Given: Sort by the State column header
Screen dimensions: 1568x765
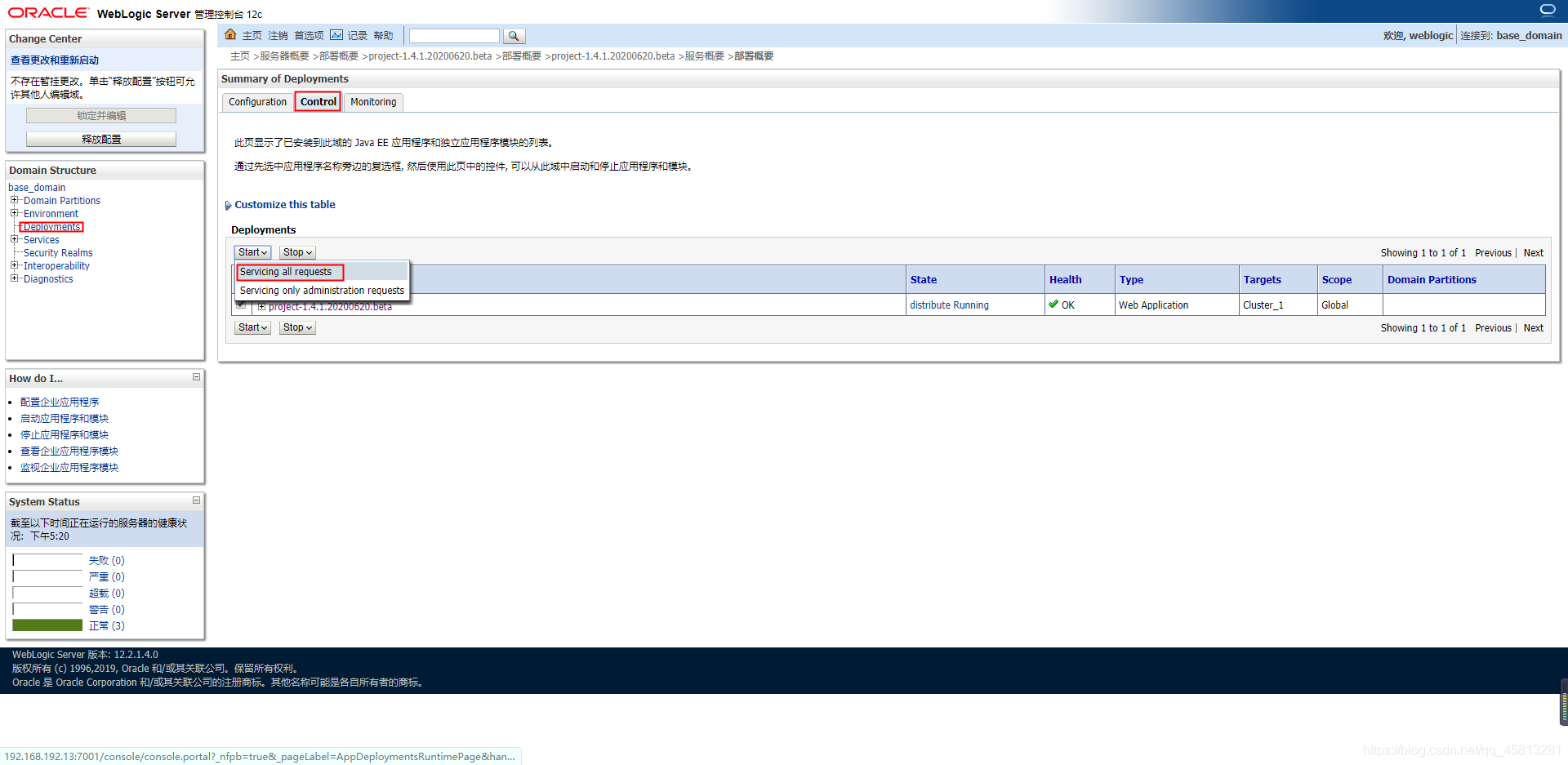Looking at the screenshot, I should point(923,280).
